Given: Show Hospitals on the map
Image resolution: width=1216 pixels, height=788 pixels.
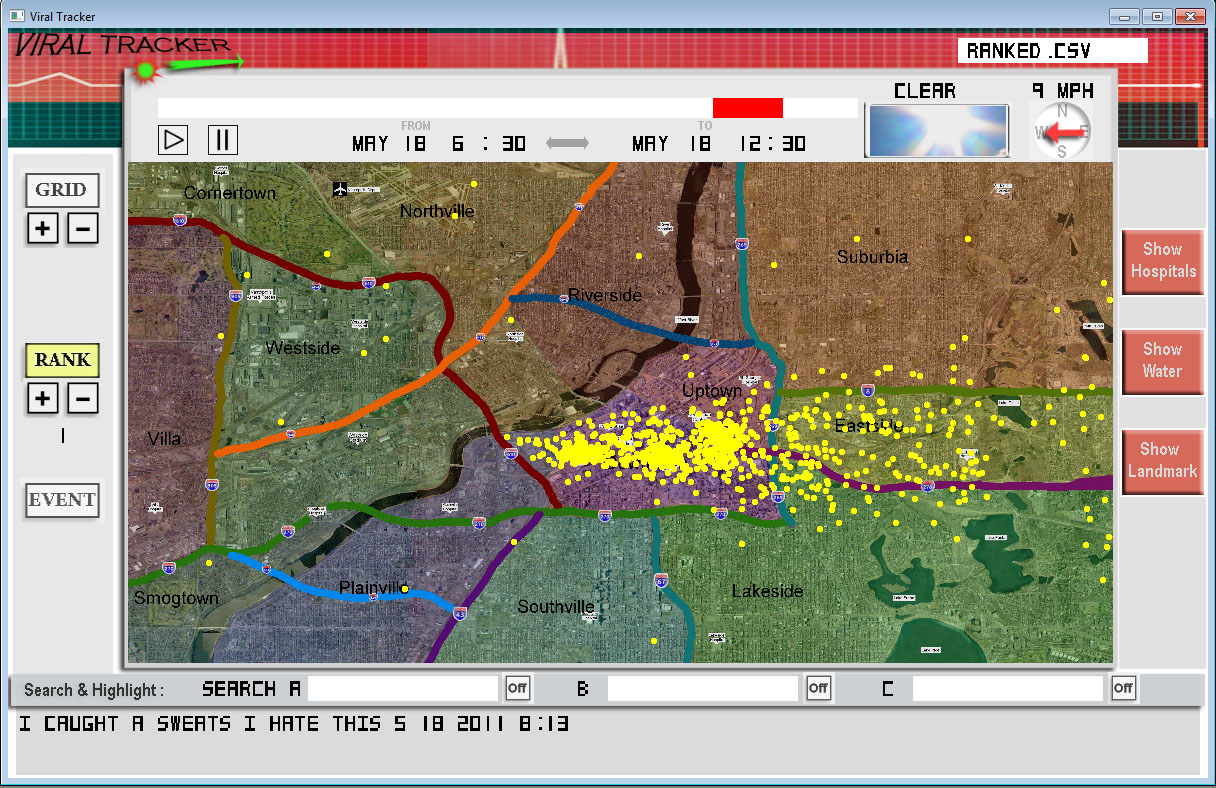Looking at the screenshot, I should (x=1162, y=261).
